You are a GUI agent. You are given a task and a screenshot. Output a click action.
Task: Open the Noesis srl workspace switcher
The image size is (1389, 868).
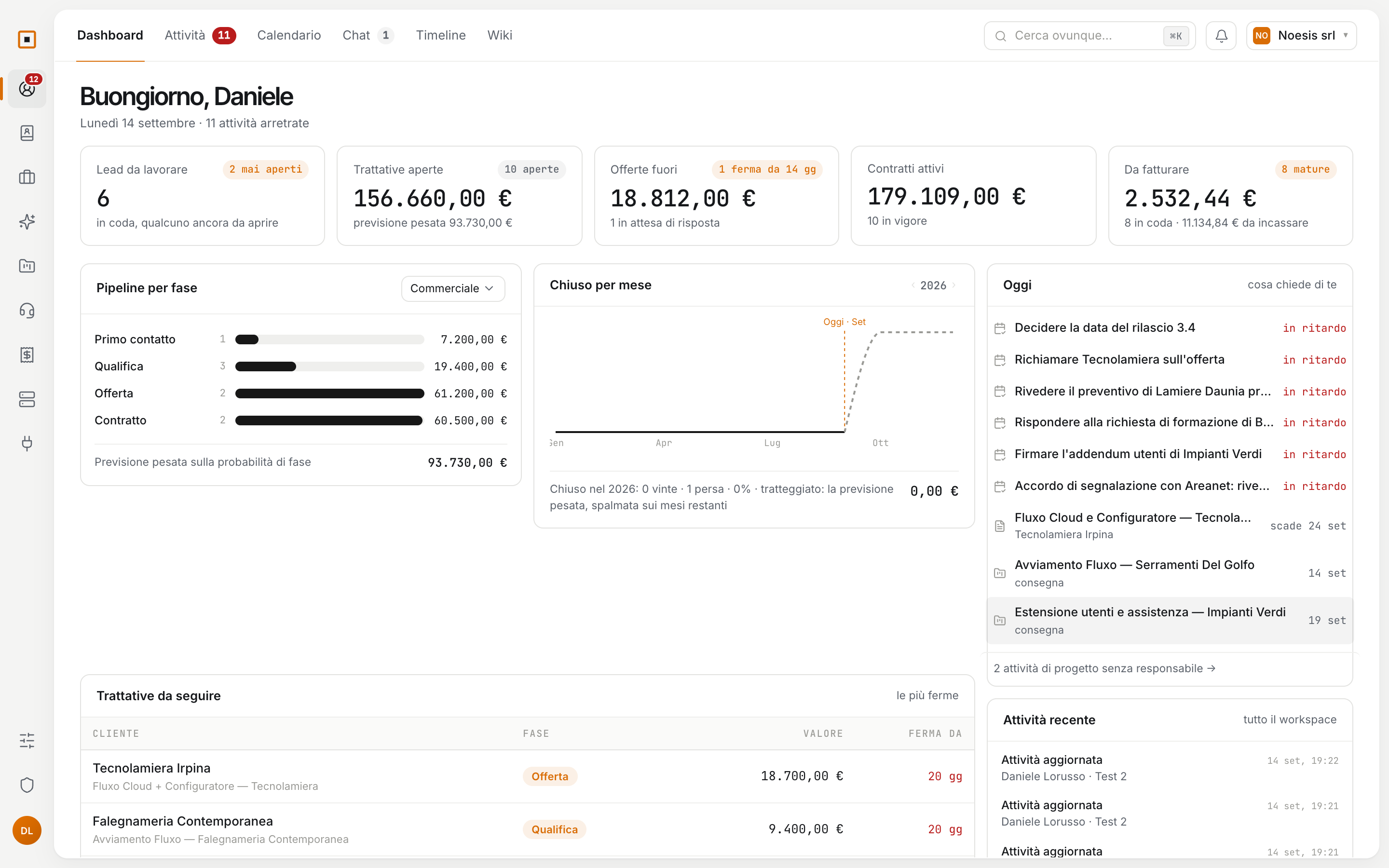click(x=1301, y=36)
